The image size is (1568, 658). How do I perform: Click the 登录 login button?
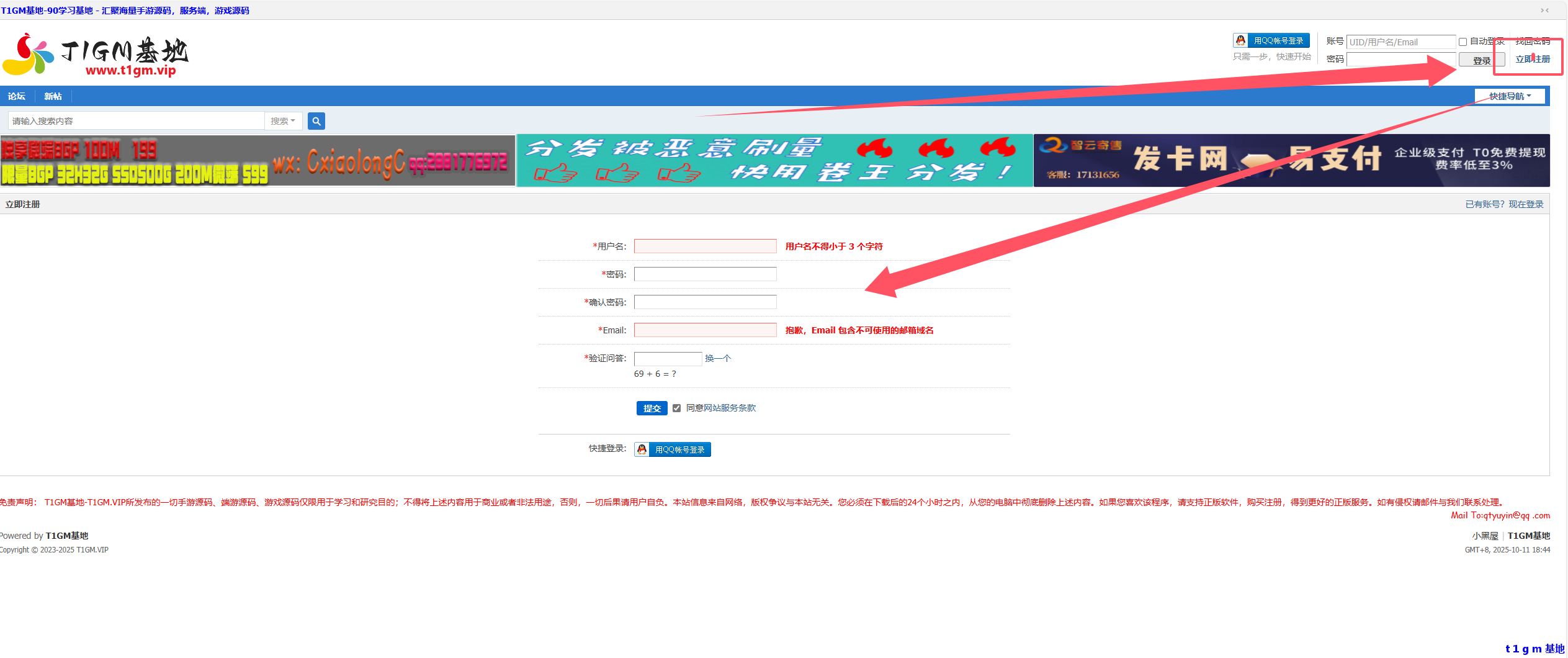[1481, 60]
